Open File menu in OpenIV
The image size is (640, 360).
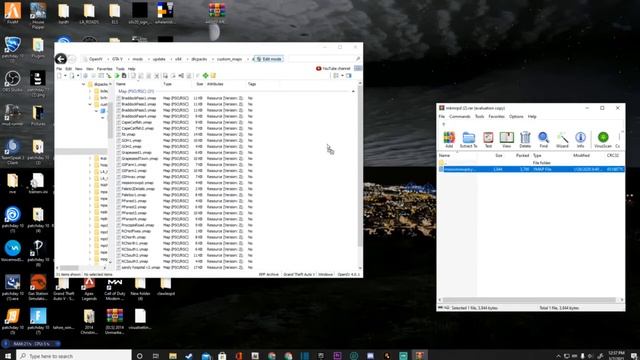coord(59,69)
